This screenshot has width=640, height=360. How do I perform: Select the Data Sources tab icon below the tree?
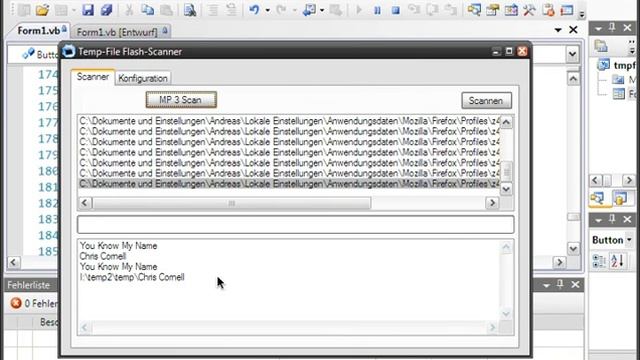[x=620, y=199]
